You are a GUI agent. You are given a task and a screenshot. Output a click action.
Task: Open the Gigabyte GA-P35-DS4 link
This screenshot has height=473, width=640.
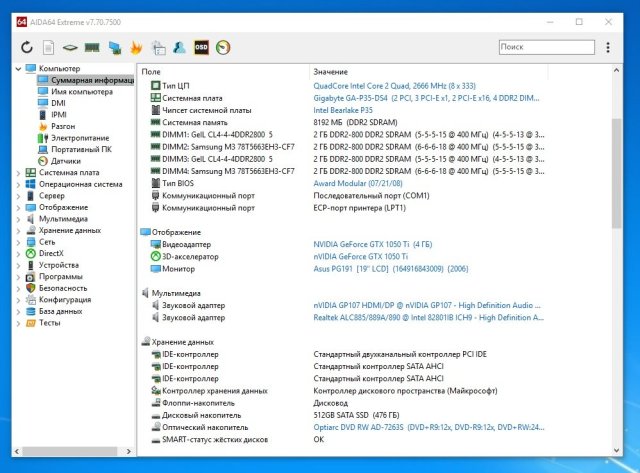click(426, 98)
